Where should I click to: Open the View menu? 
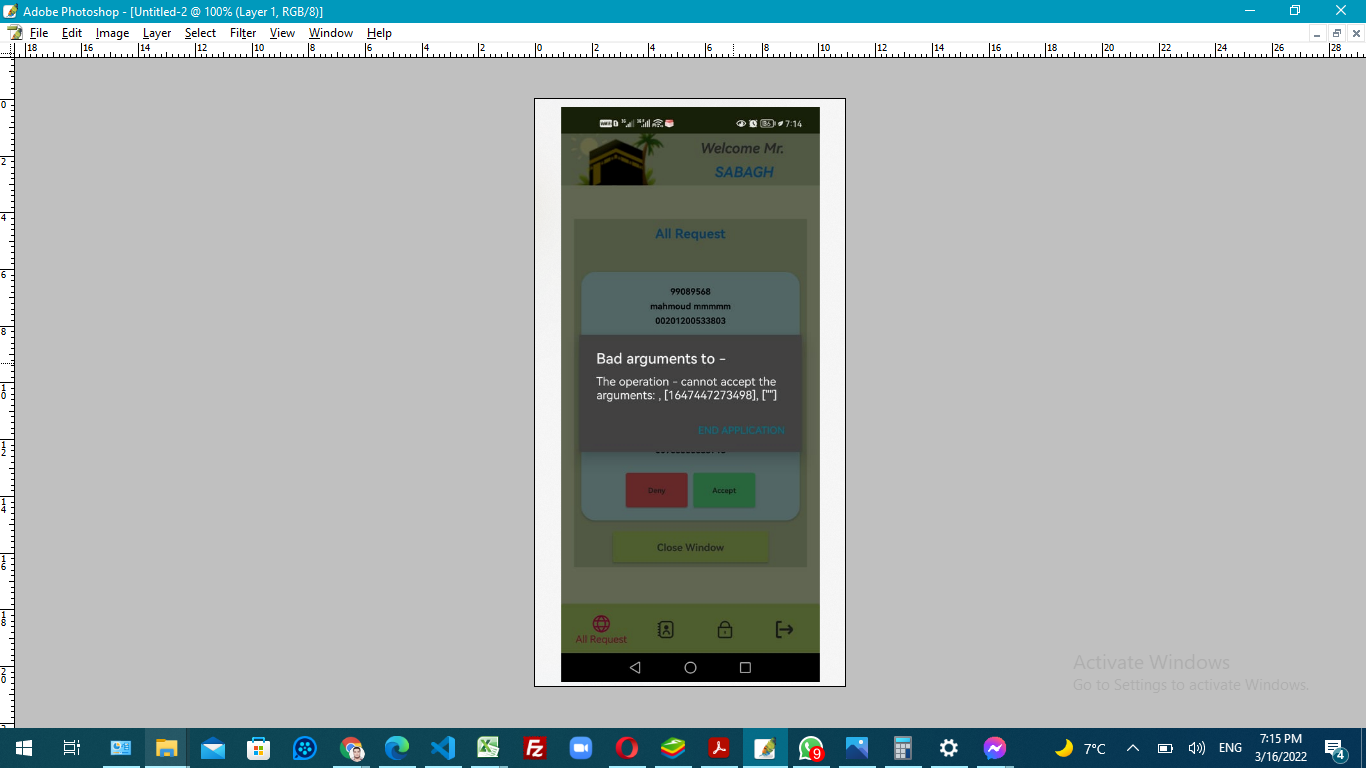pyautogui.click(x=283, y=33)
